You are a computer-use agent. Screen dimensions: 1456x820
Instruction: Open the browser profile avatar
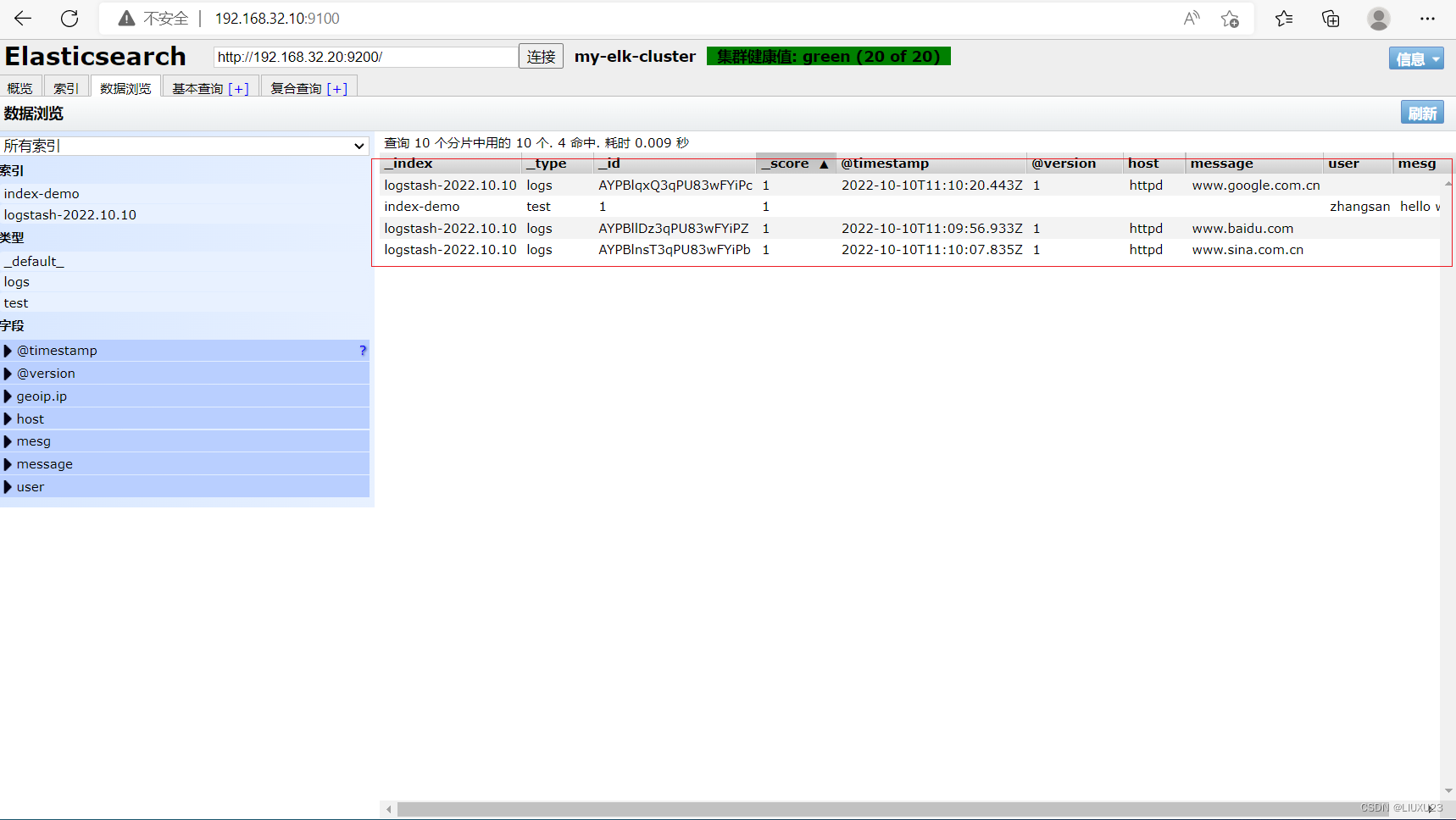1379,18
